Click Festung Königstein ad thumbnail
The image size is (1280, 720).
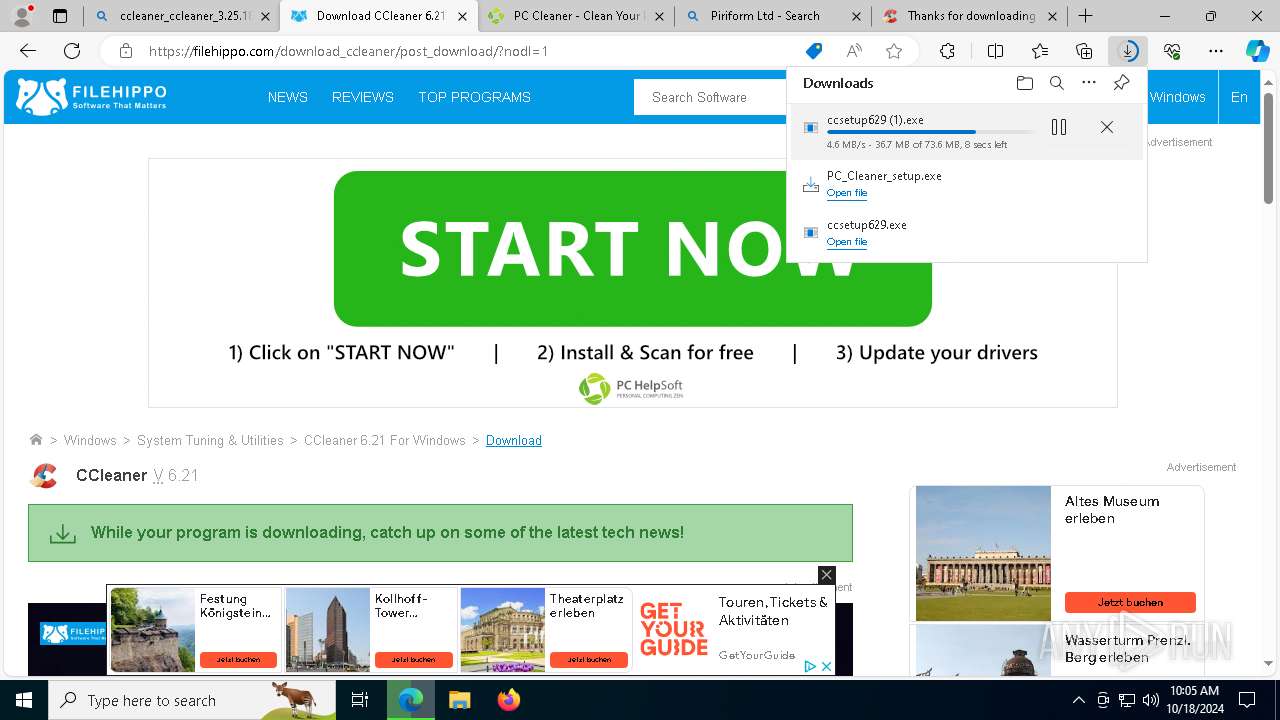tap(152, 630)
